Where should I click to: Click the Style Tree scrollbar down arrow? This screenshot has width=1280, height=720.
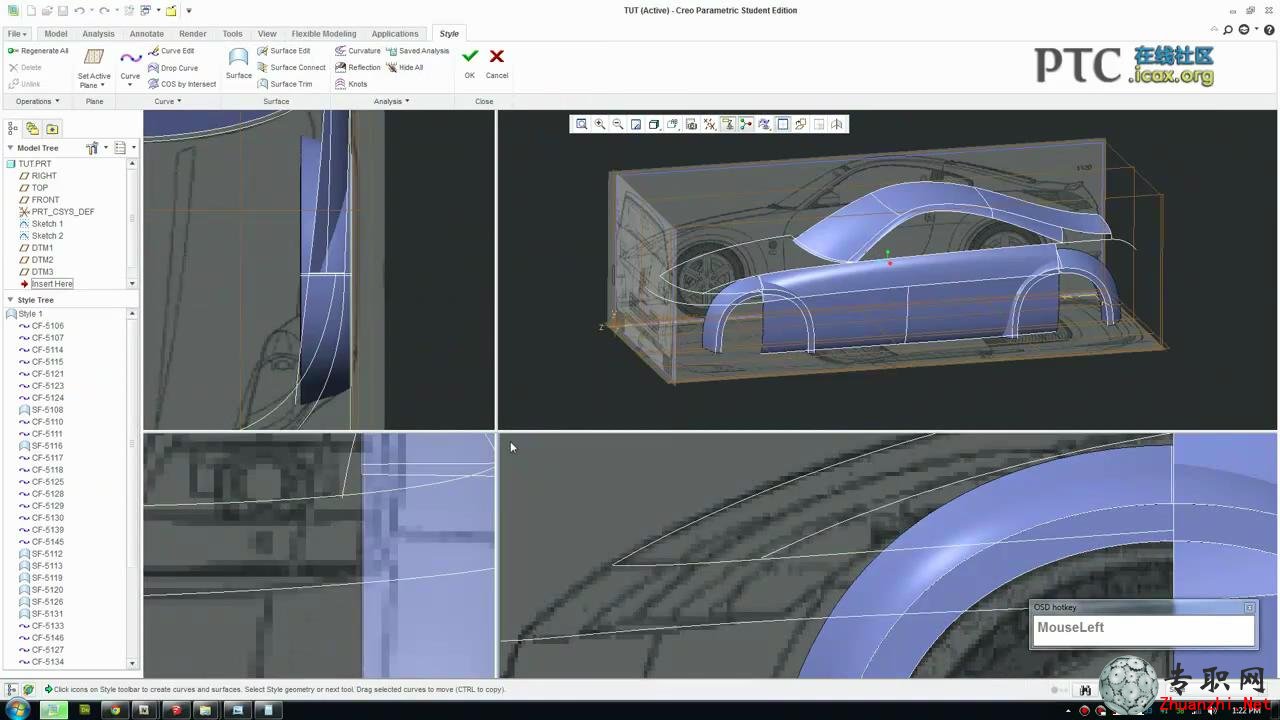coord(132,663)
